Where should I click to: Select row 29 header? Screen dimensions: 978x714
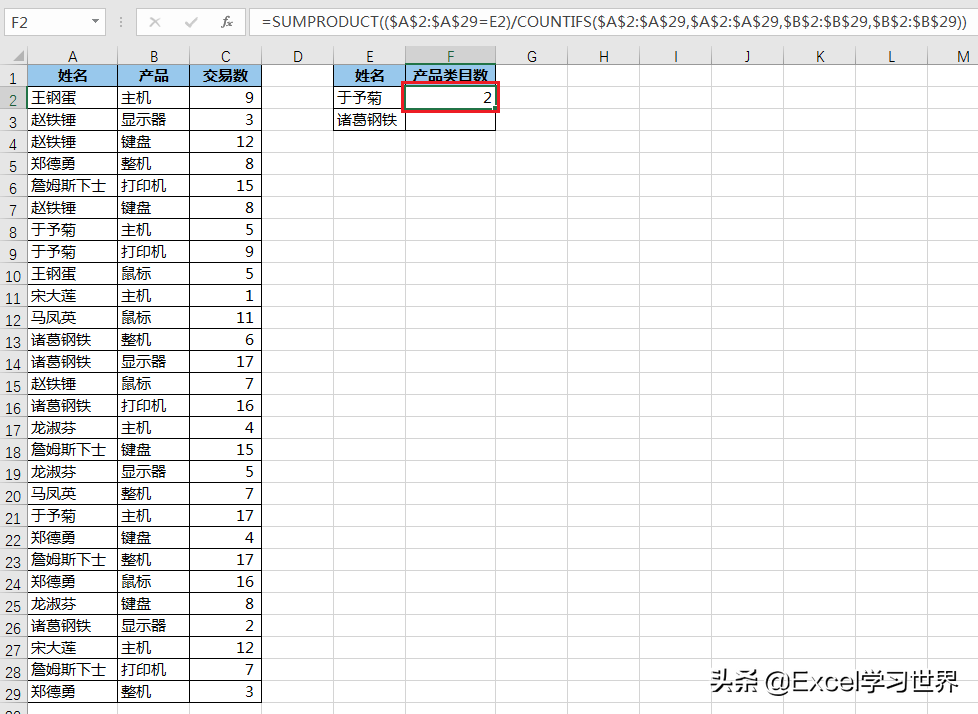click(13, 693)
